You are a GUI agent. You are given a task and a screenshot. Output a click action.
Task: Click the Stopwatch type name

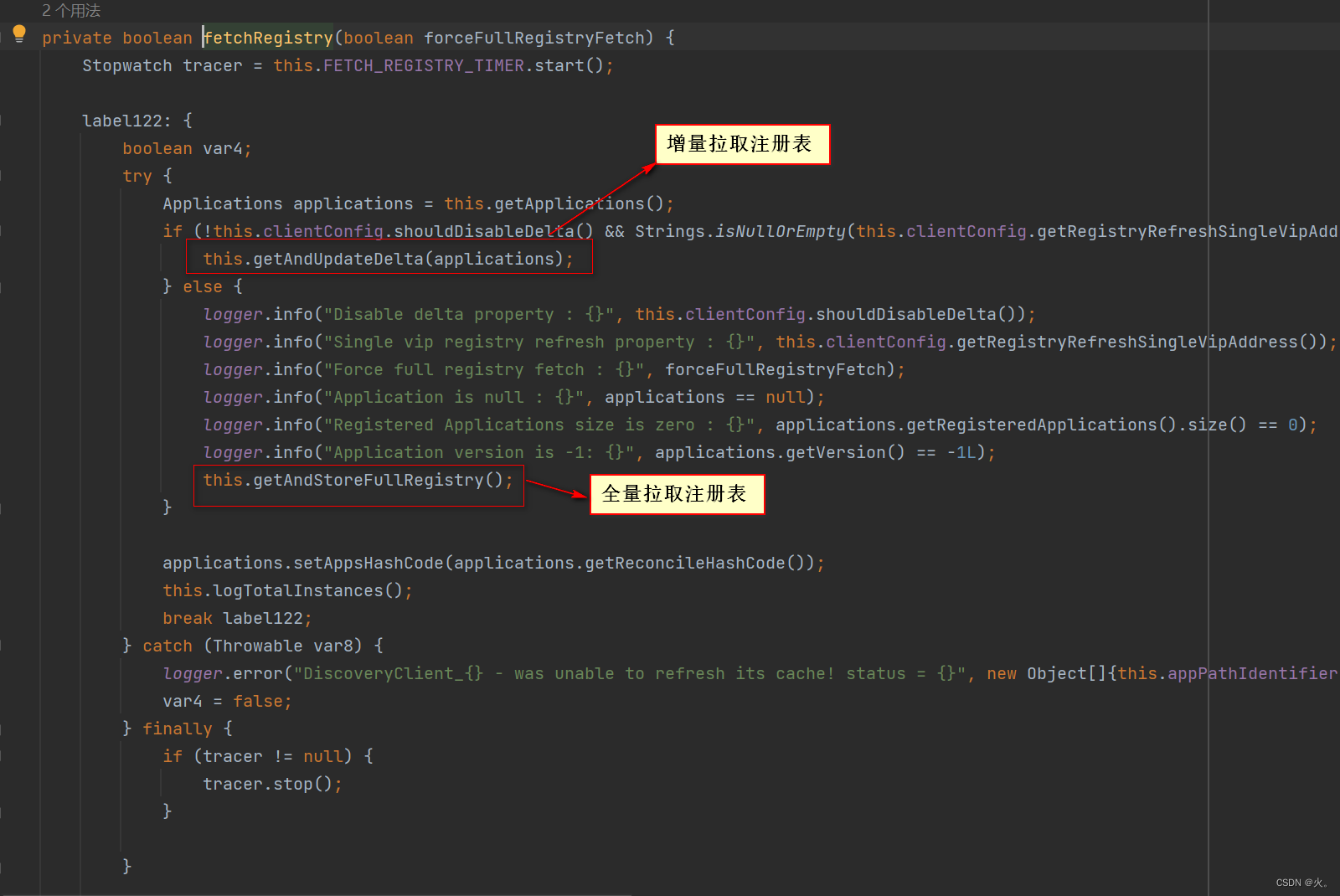(127, 65)
